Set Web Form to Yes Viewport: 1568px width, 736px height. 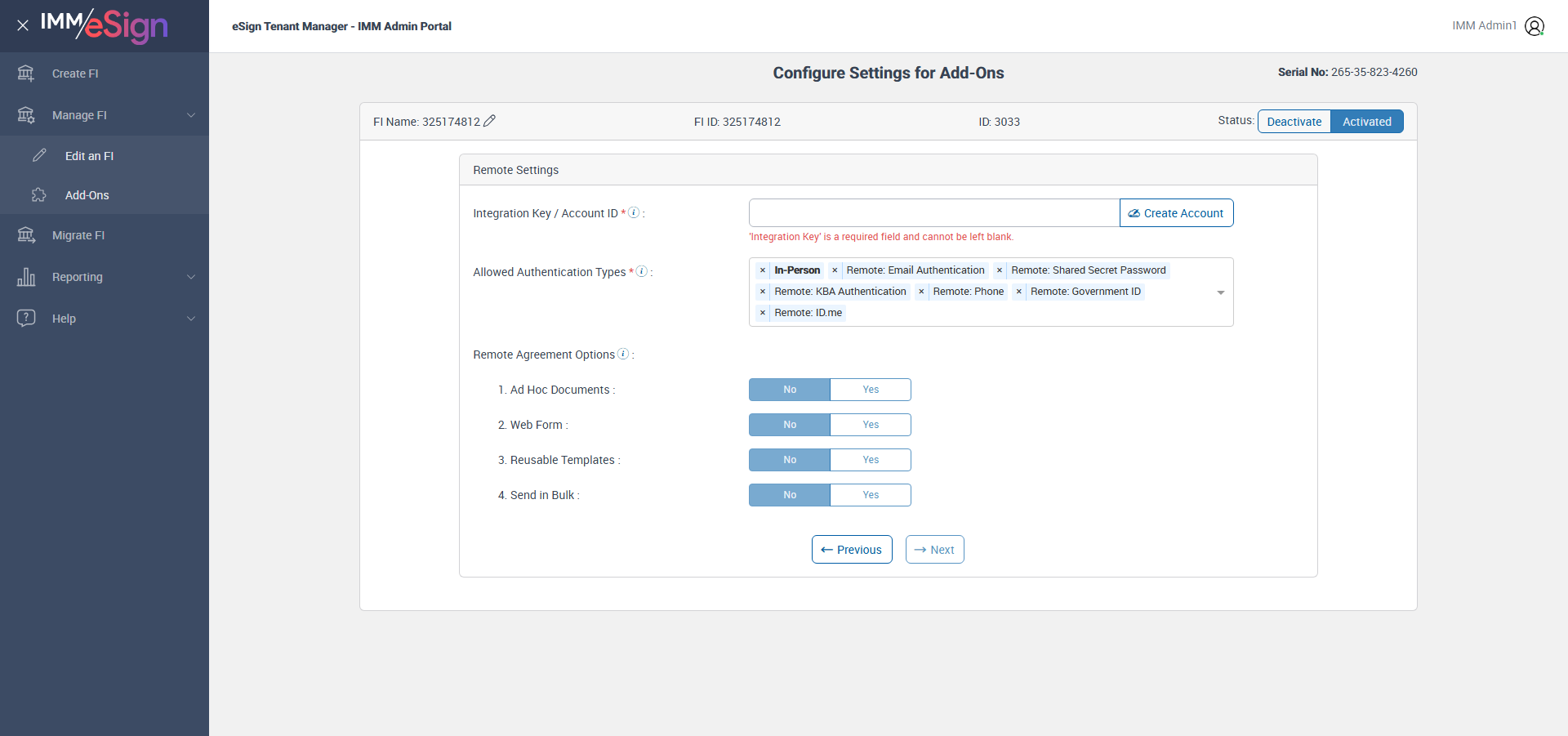pos(871,425)
